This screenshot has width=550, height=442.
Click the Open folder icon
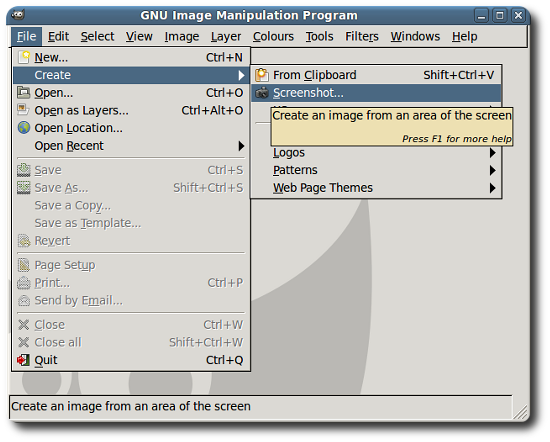coord(24,93)
